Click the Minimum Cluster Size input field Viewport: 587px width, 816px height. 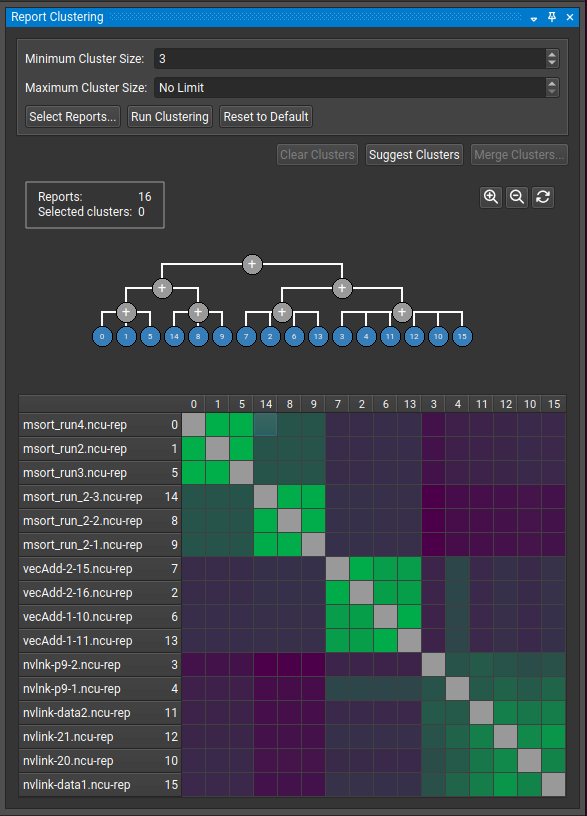click(350, 59)
